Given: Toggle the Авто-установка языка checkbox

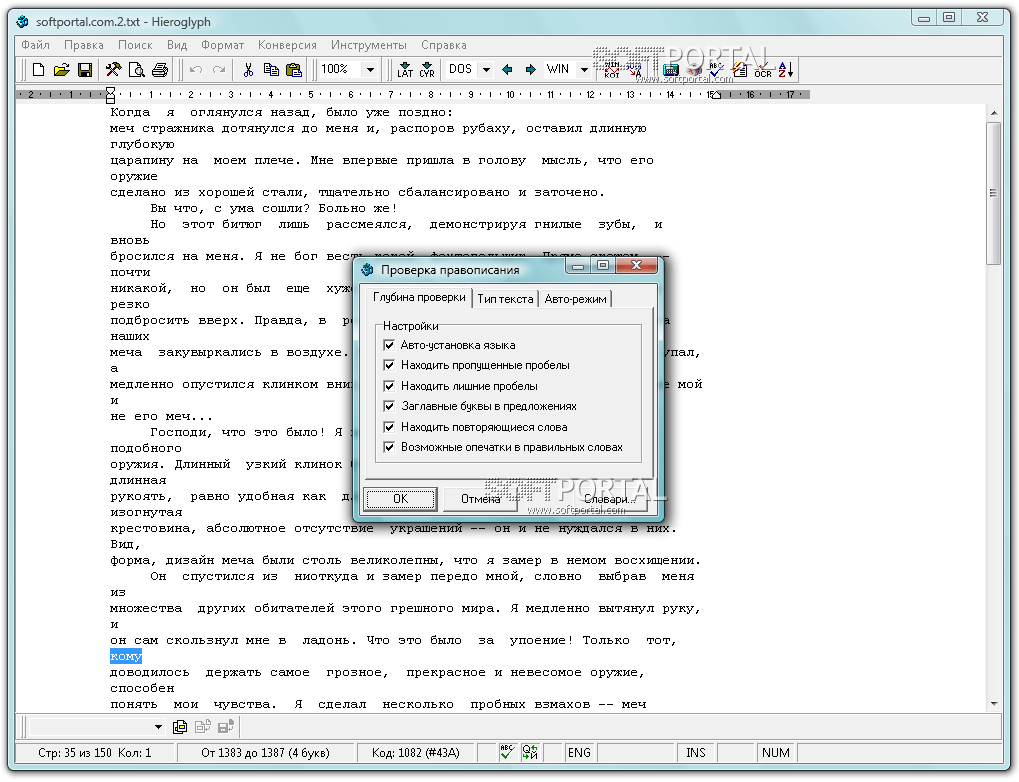Looking at the screenshot, I should [389, 345].
